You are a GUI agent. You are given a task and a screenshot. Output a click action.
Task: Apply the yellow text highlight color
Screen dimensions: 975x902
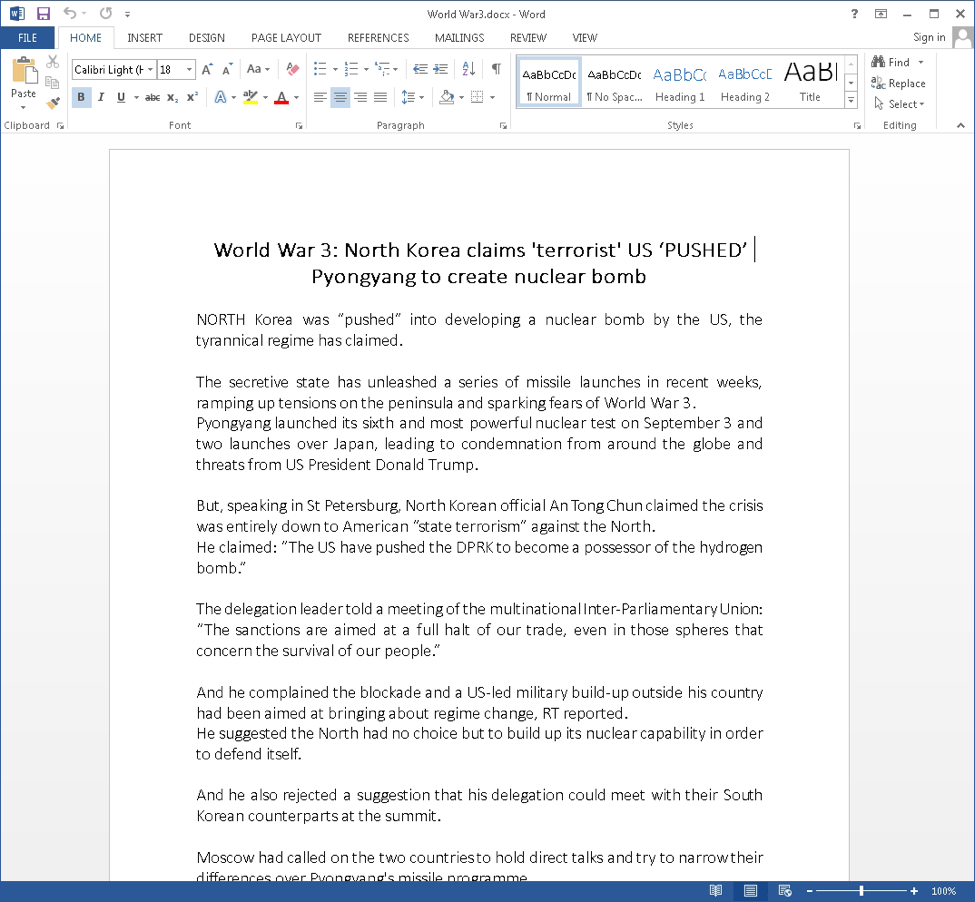point(251,98)
